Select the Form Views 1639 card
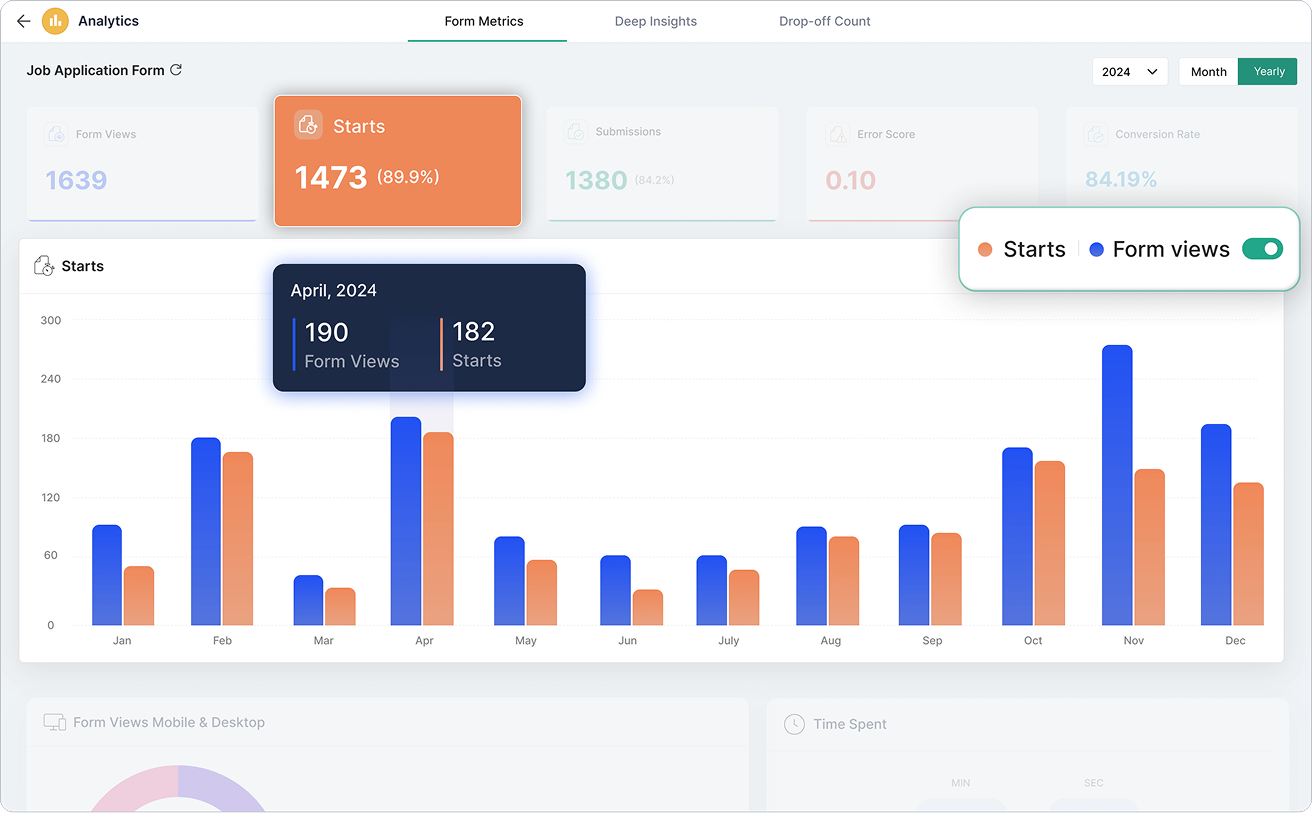1312x813 pixels. tap(142, 164)
